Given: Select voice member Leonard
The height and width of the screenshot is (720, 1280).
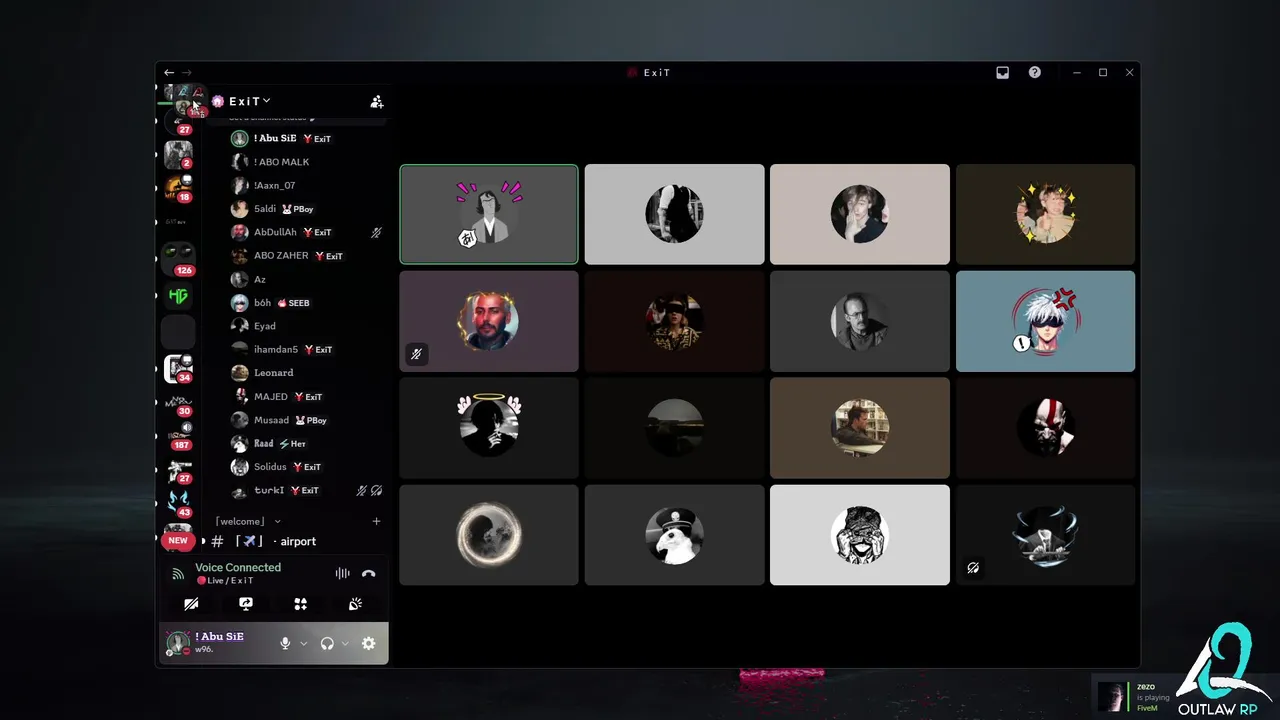Looking at the screenshot, I should [307, 372].
